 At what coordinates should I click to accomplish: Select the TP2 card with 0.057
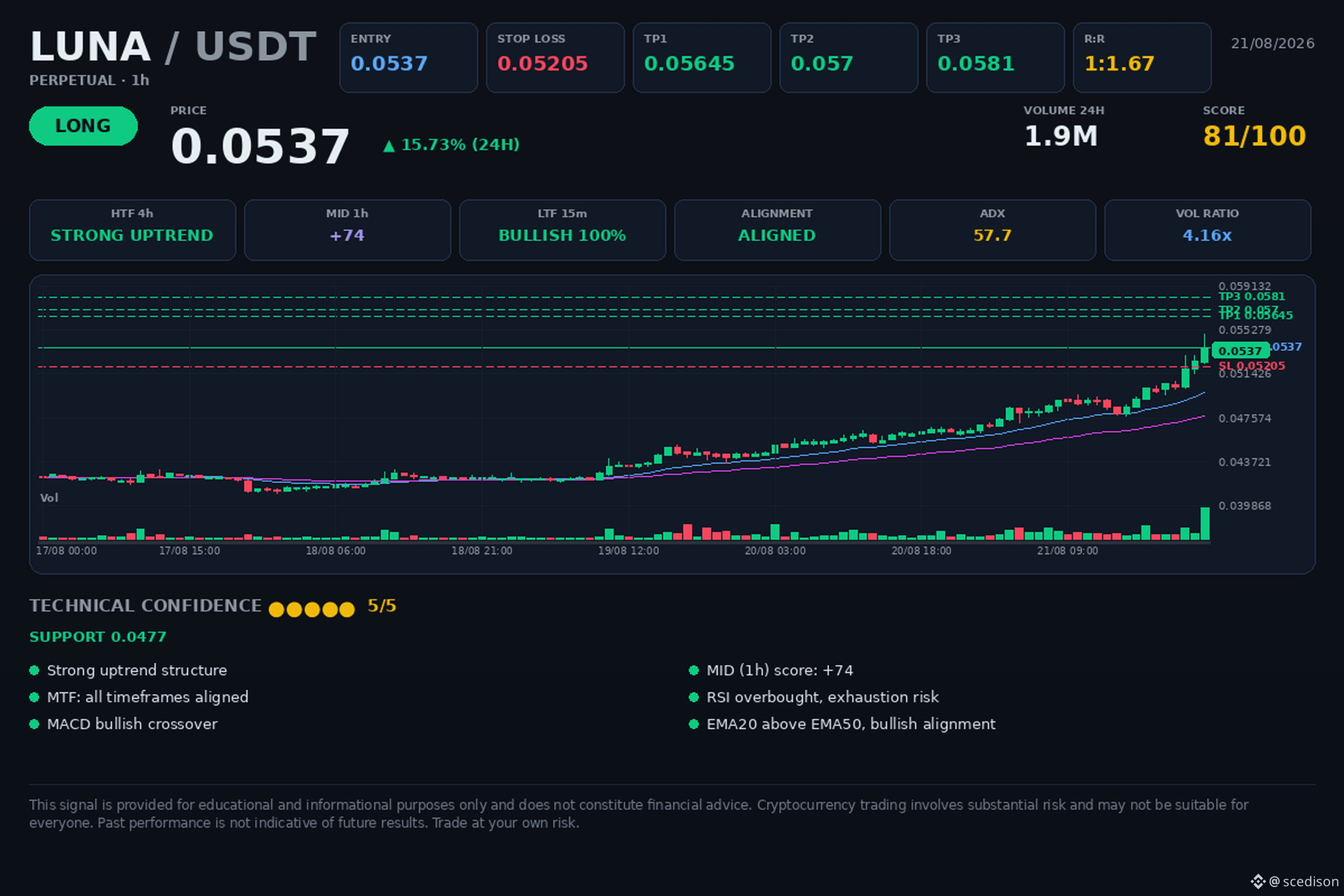tap(848, 58)
